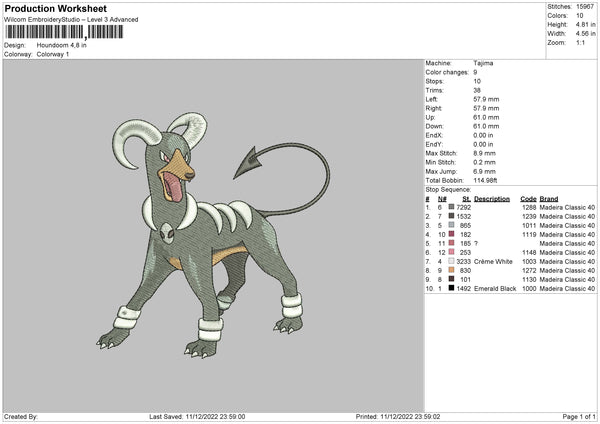Click the stop 3 light gray swatch
The image size is (600, 424).
coord(452,225)
